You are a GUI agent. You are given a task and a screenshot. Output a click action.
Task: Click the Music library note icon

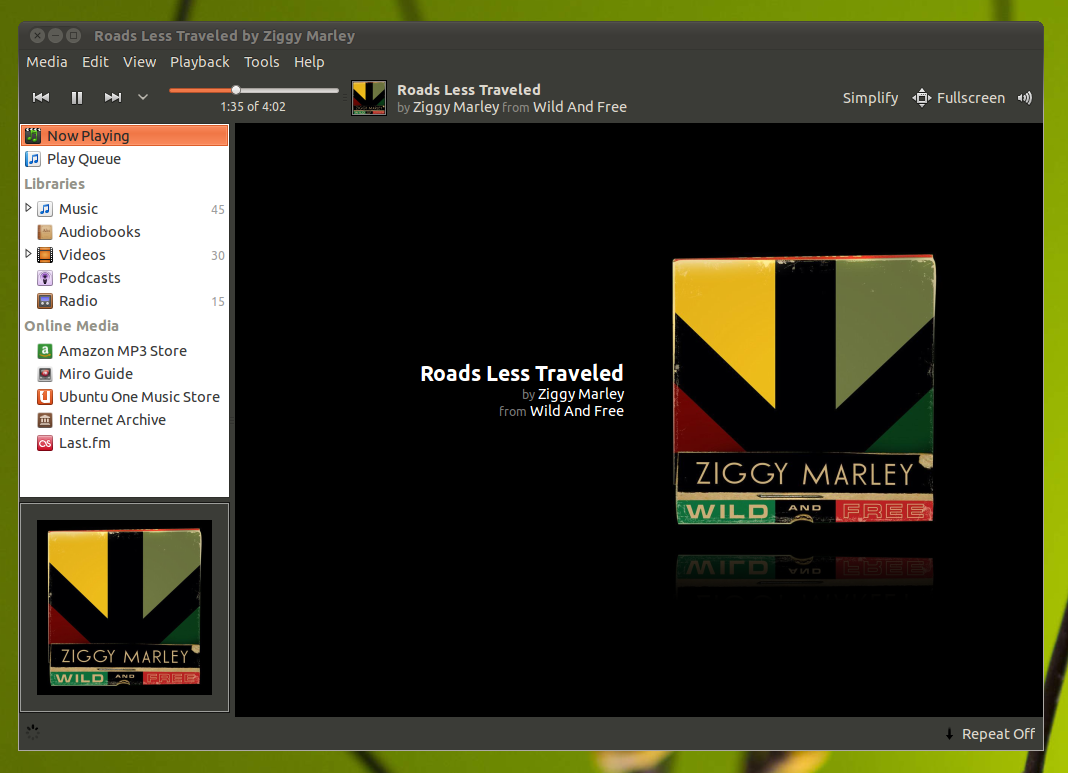(x=45, y=209)
